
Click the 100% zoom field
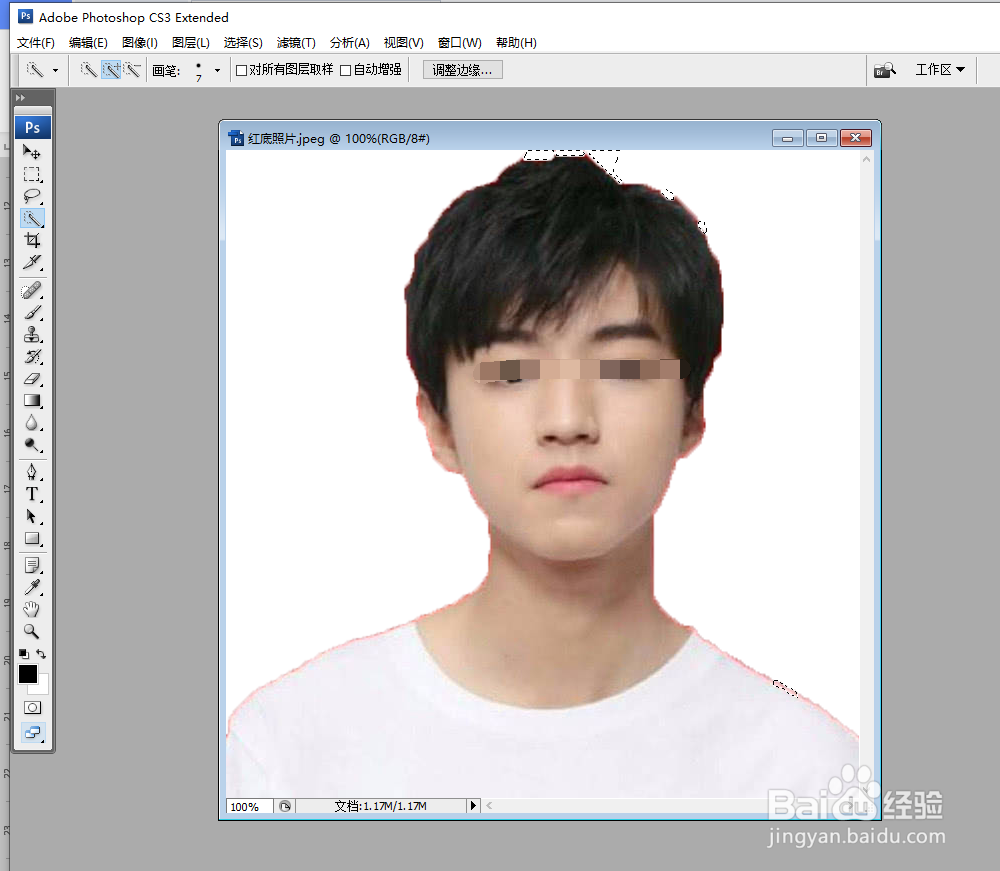pos(249,807)
